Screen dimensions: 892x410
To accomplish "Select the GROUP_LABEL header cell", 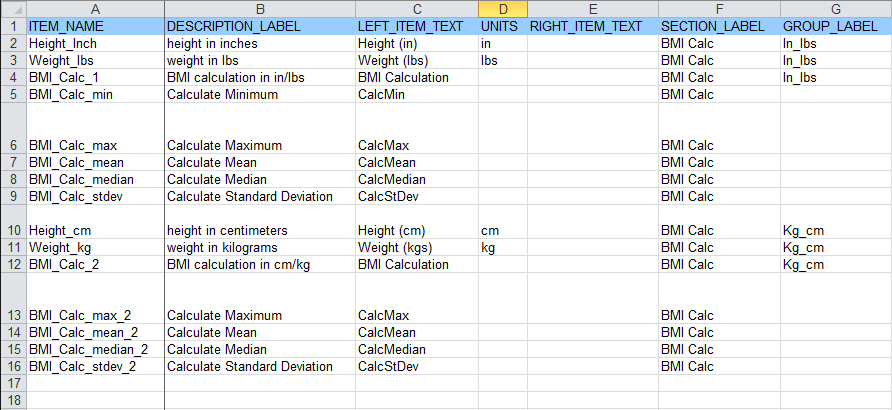I will click(836, 25).
